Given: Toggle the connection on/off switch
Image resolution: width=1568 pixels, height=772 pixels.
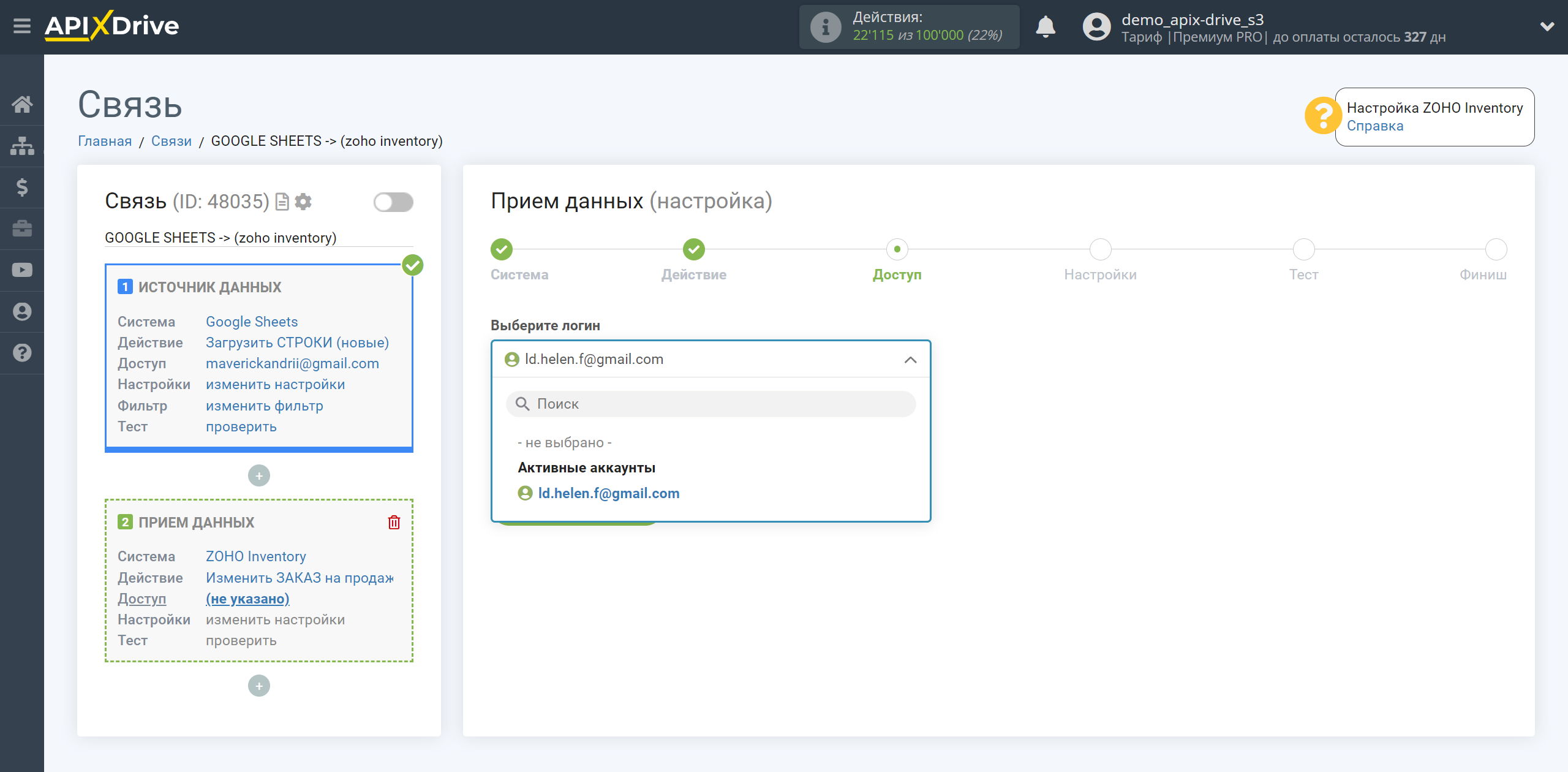Looking at the screenshot, I should 393,202.
